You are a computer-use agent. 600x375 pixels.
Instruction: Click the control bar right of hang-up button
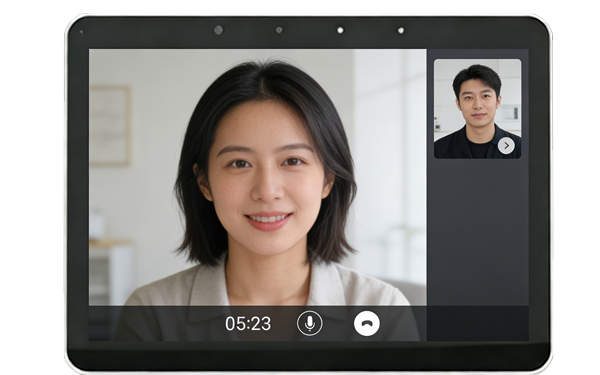(x=403, y=323)
